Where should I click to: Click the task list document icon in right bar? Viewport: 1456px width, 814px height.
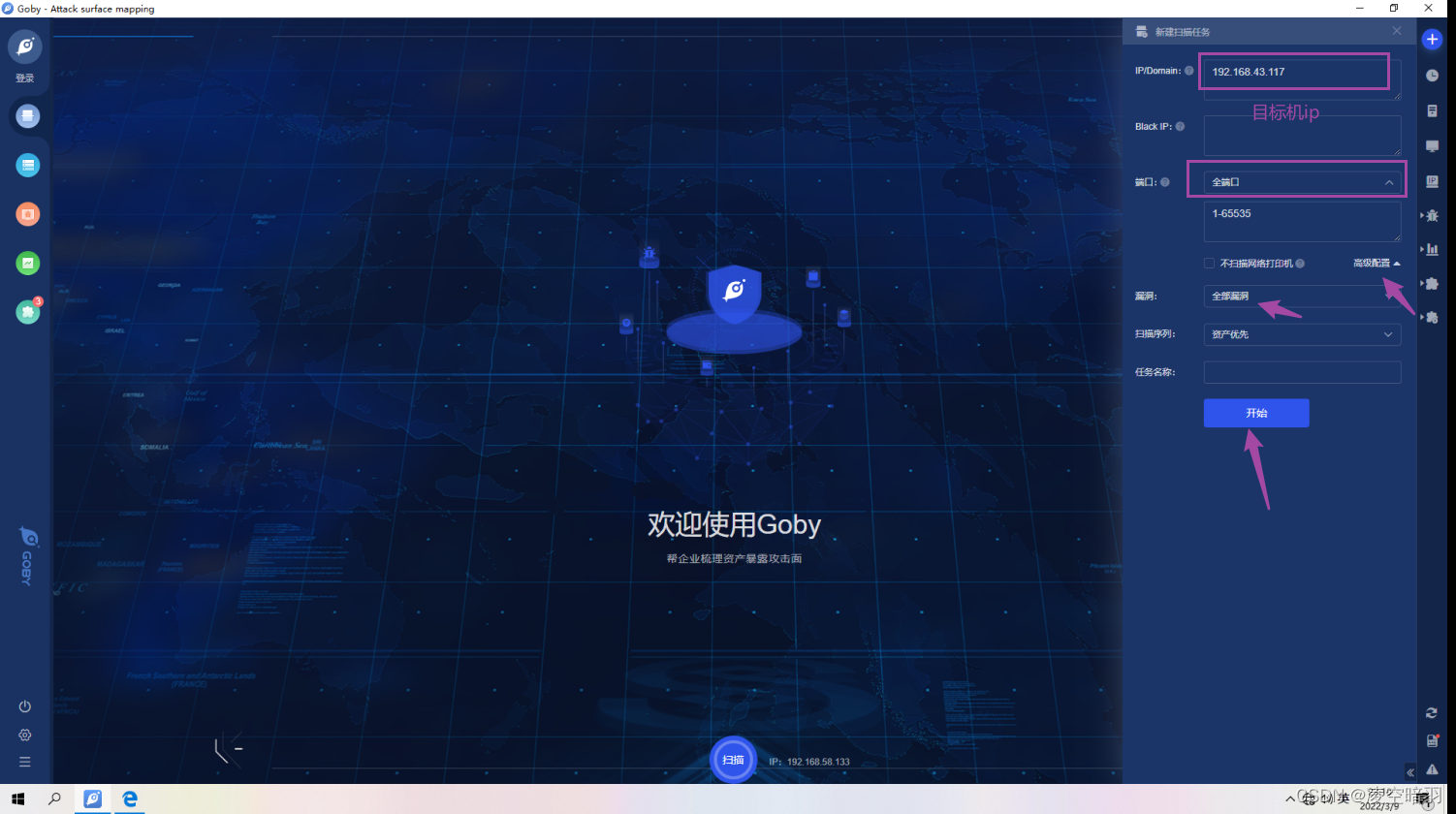pos(1432,110)
